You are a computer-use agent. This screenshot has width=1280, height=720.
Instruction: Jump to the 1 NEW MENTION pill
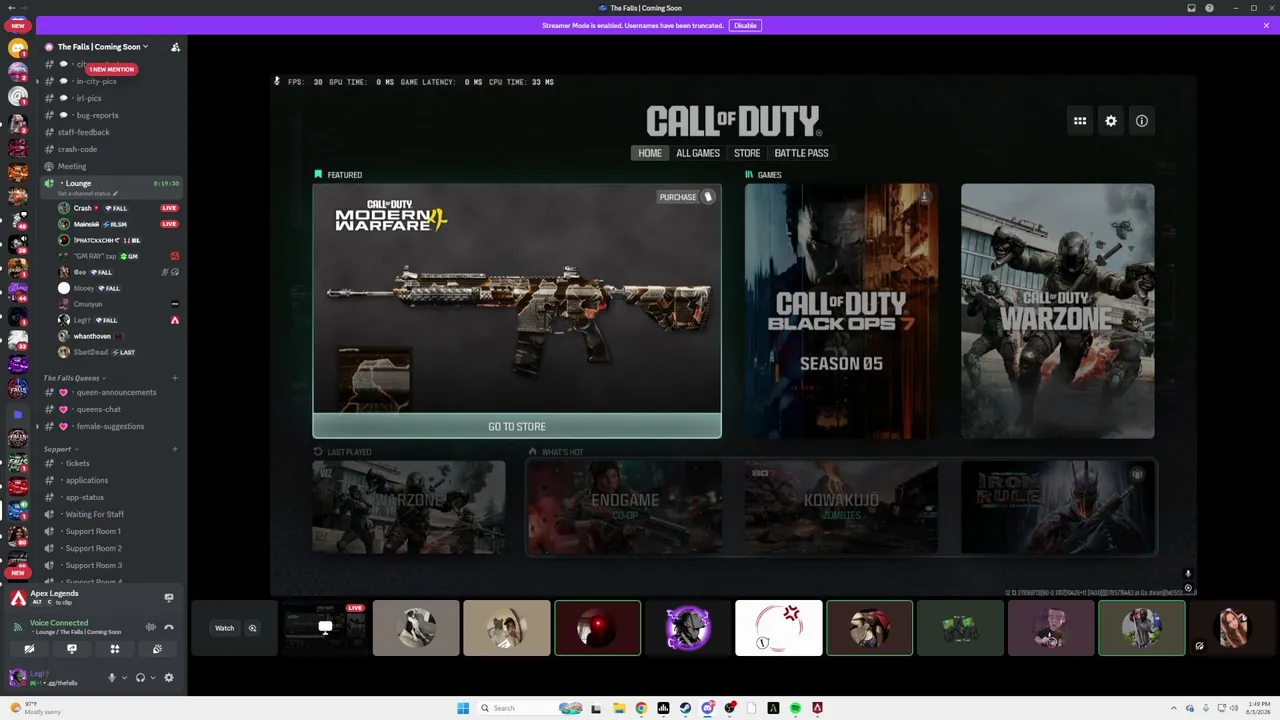(111, 69)
